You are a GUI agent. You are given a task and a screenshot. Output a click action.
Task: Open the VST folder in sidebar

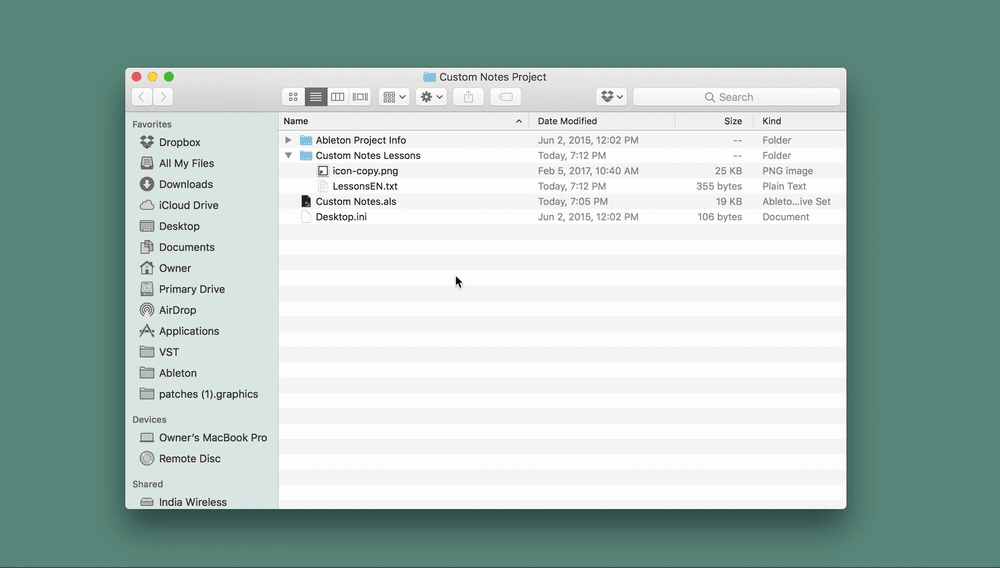[x=168, y=353]
